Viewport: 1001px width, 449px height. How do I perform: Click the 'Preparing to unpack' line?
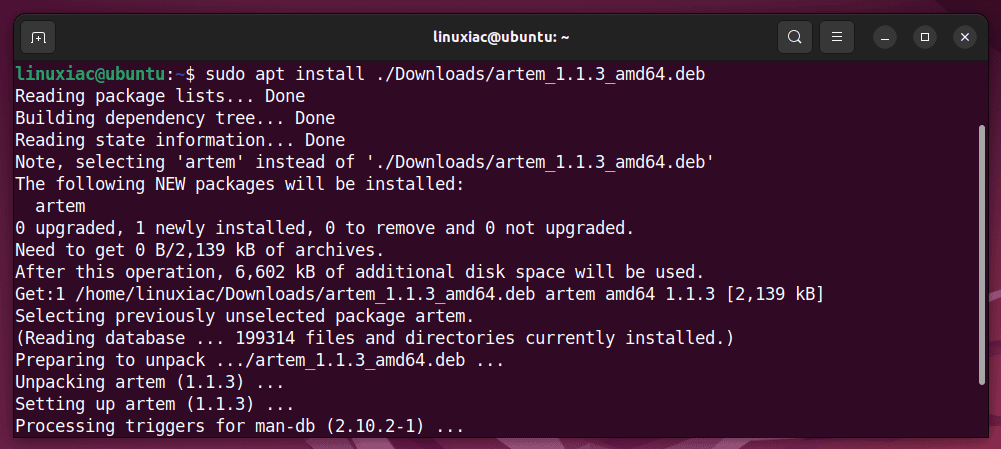click(x=259, y=360)
